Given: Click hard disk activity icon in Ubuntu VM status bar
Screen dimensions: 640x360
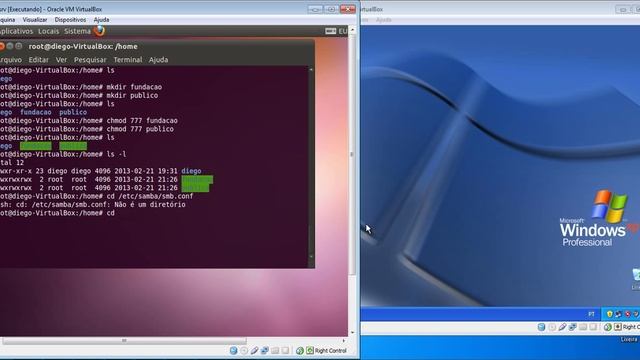Looking at the screenshot, I should pyautogui.click(x=233, y=351).
